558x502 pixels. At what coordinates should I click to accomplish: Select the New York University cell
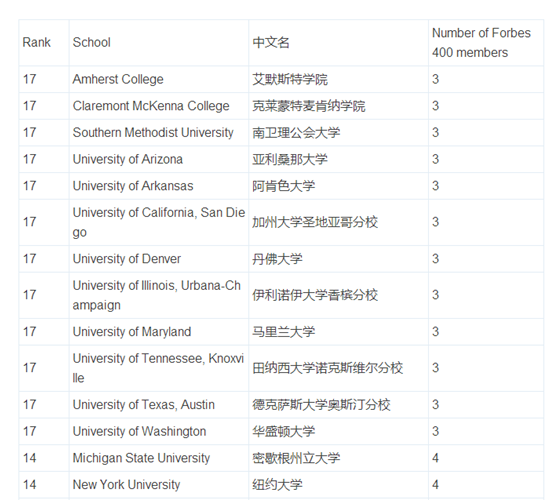[x=159, y=485]
